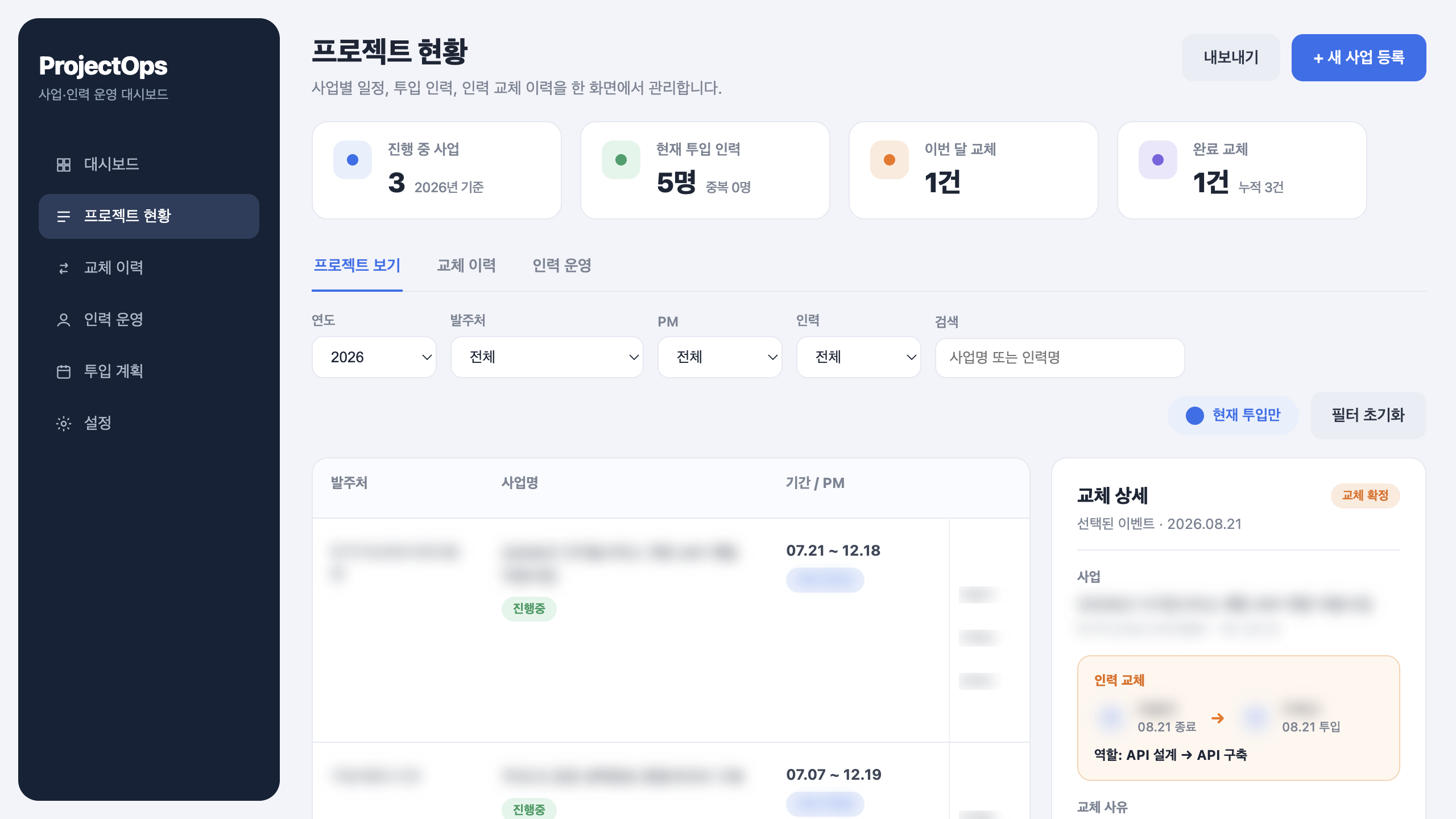This screenshot has width=1456, height=819.
Task: Open 인력 운영 in the sidebar
Action: [149, 320]
